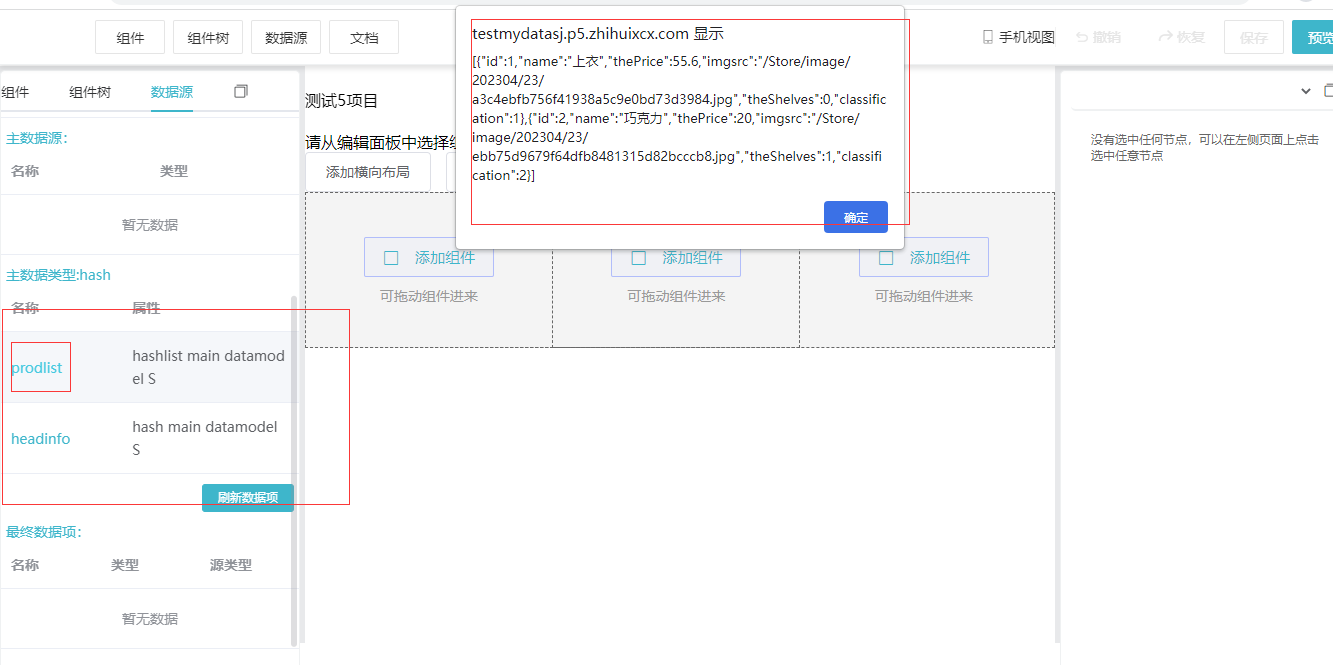Click the 撤销 undo arrow
Image resolution: width=1333 pixels, height=665 pixels.
click(x=1082, y=37)
